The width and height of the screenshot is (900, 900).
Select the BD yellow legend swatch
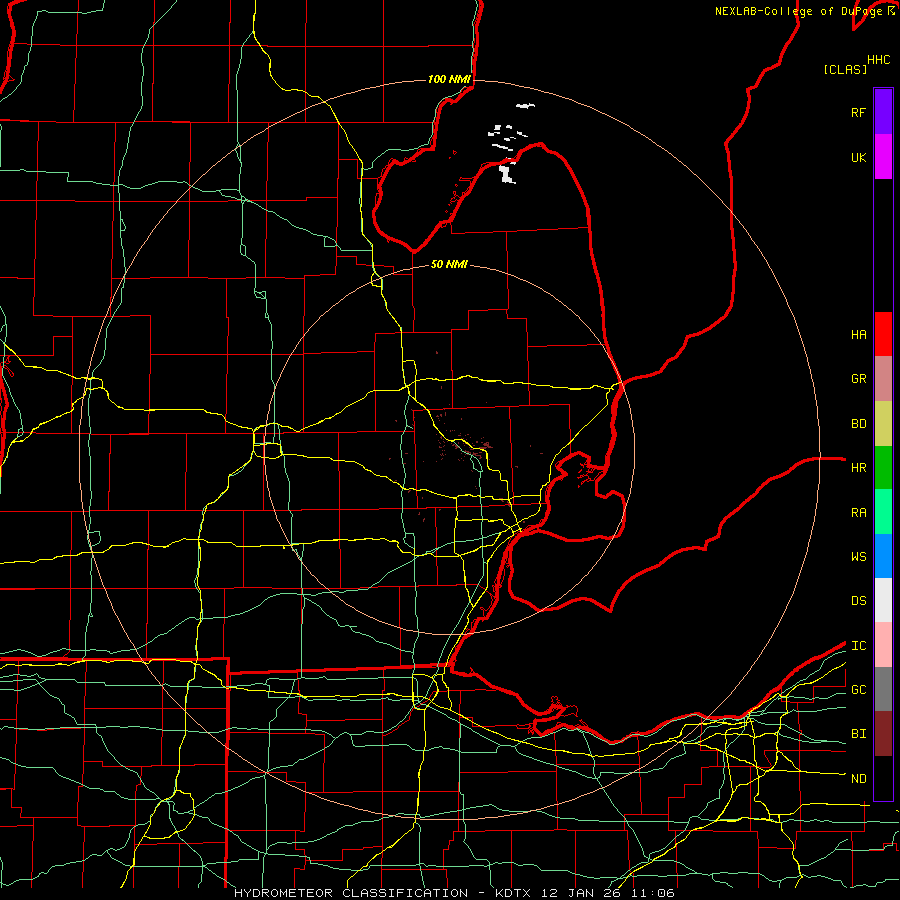click(883, 424)
